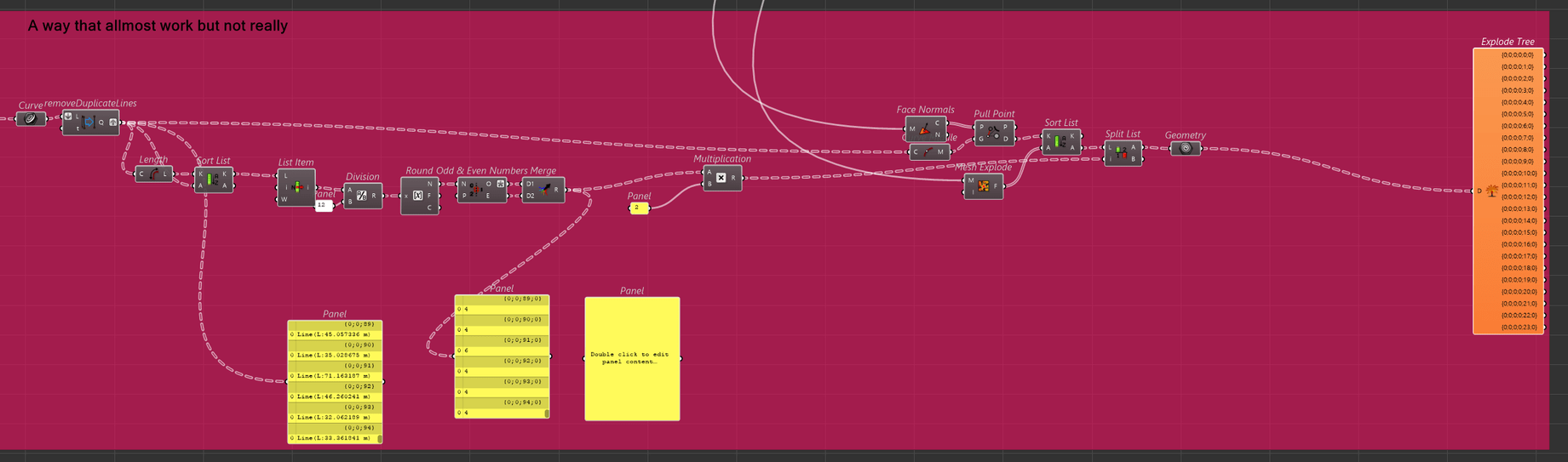The height and width of the screenshot is (462, 1568).
Task: Click the Pull Point component's D output
Action: [x=1006, y=139]
